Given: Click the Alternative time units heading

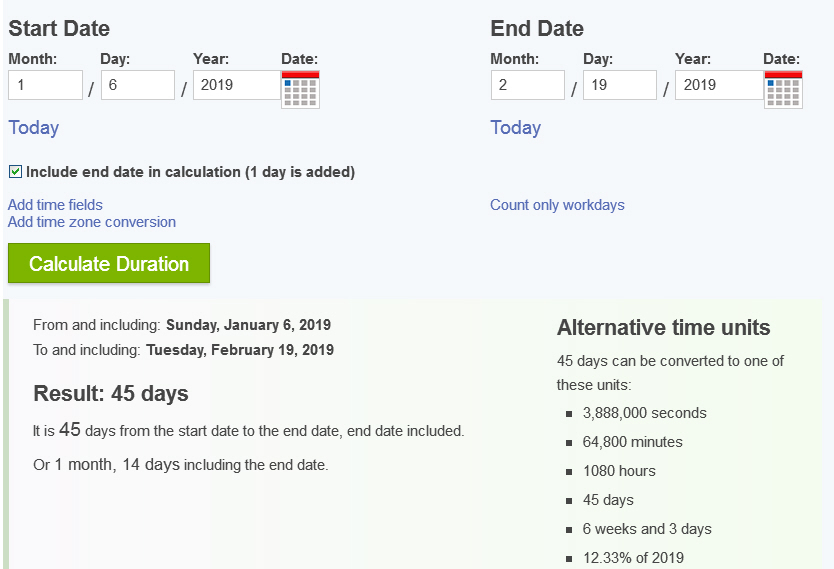Looking at the screenshot, I should tap(663, 328).
